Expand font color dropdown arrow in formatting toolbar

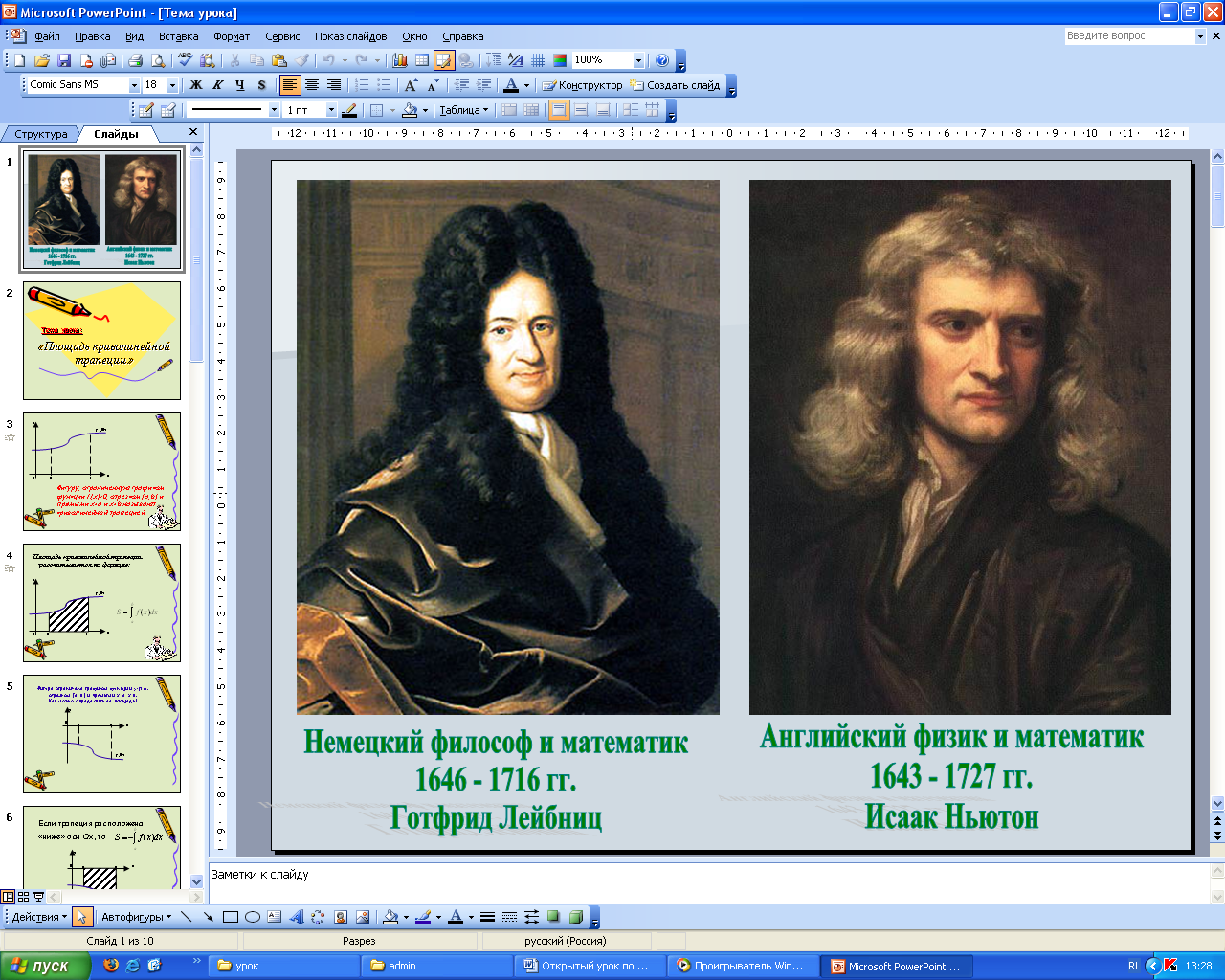[526, 85]
